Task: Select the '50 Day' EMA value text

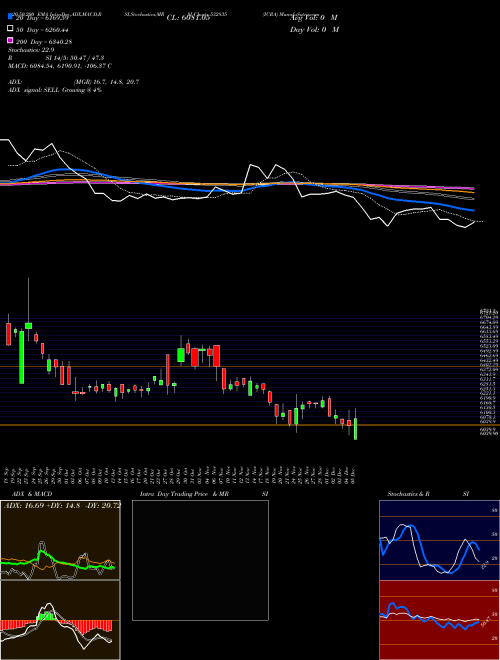Action: tap(43, 30)
